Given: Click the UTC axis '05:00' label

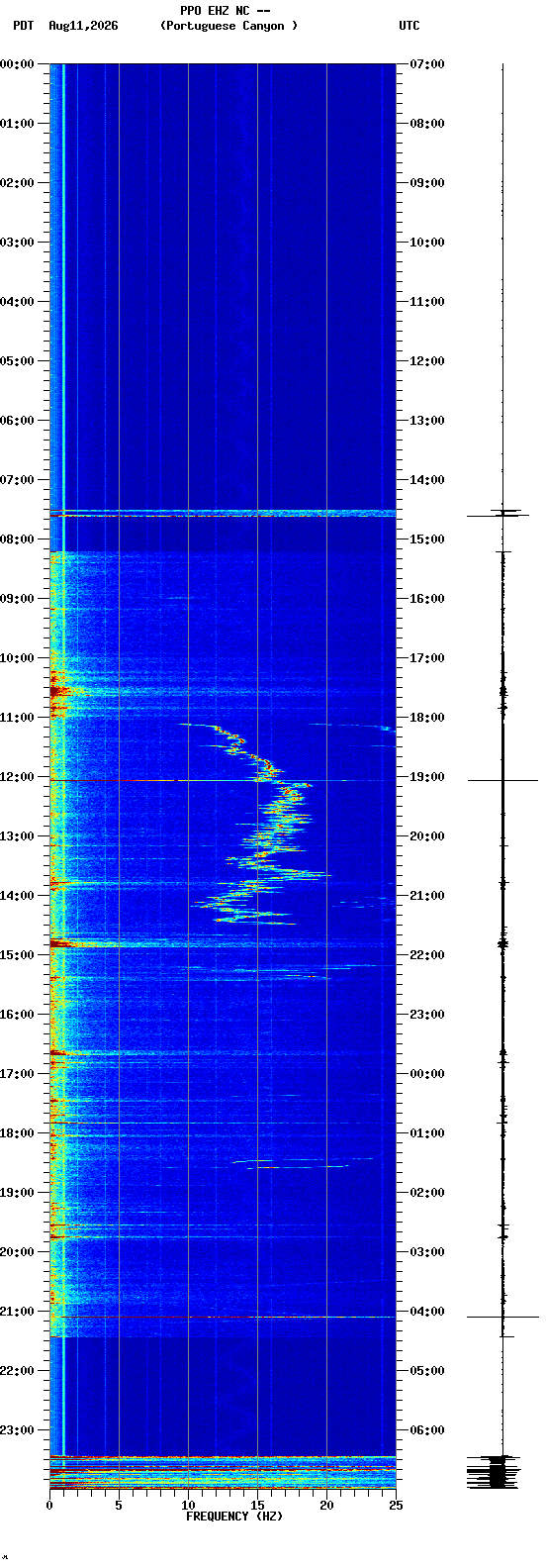Looking at the screenshot, I should 427,1371.
